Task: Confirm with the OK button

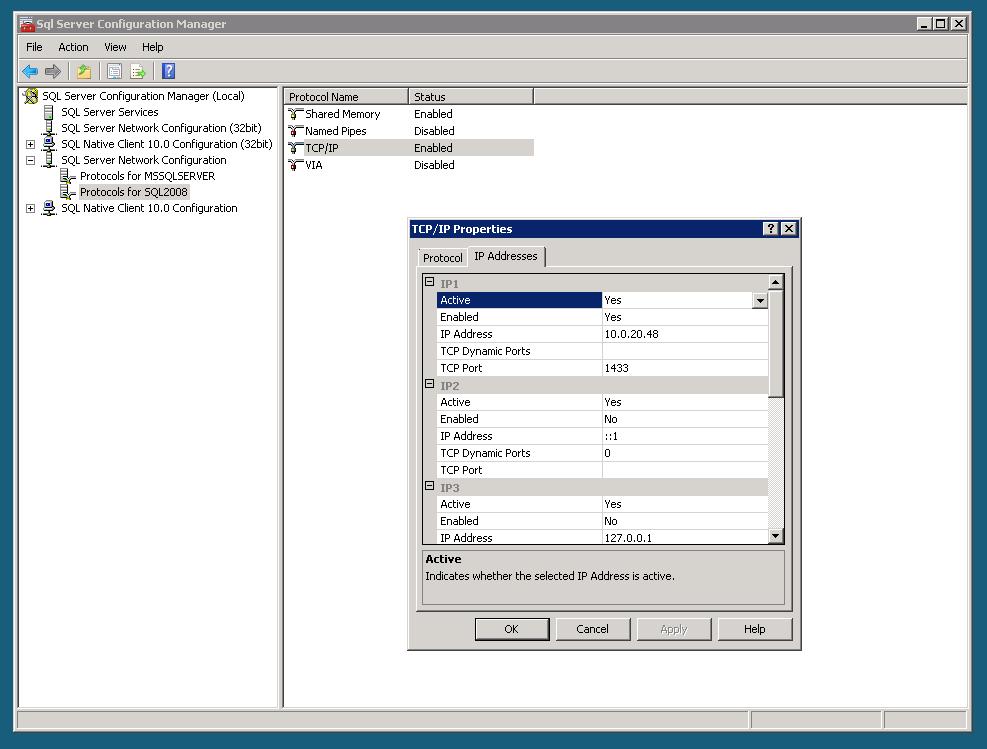Action: (512, 629)
